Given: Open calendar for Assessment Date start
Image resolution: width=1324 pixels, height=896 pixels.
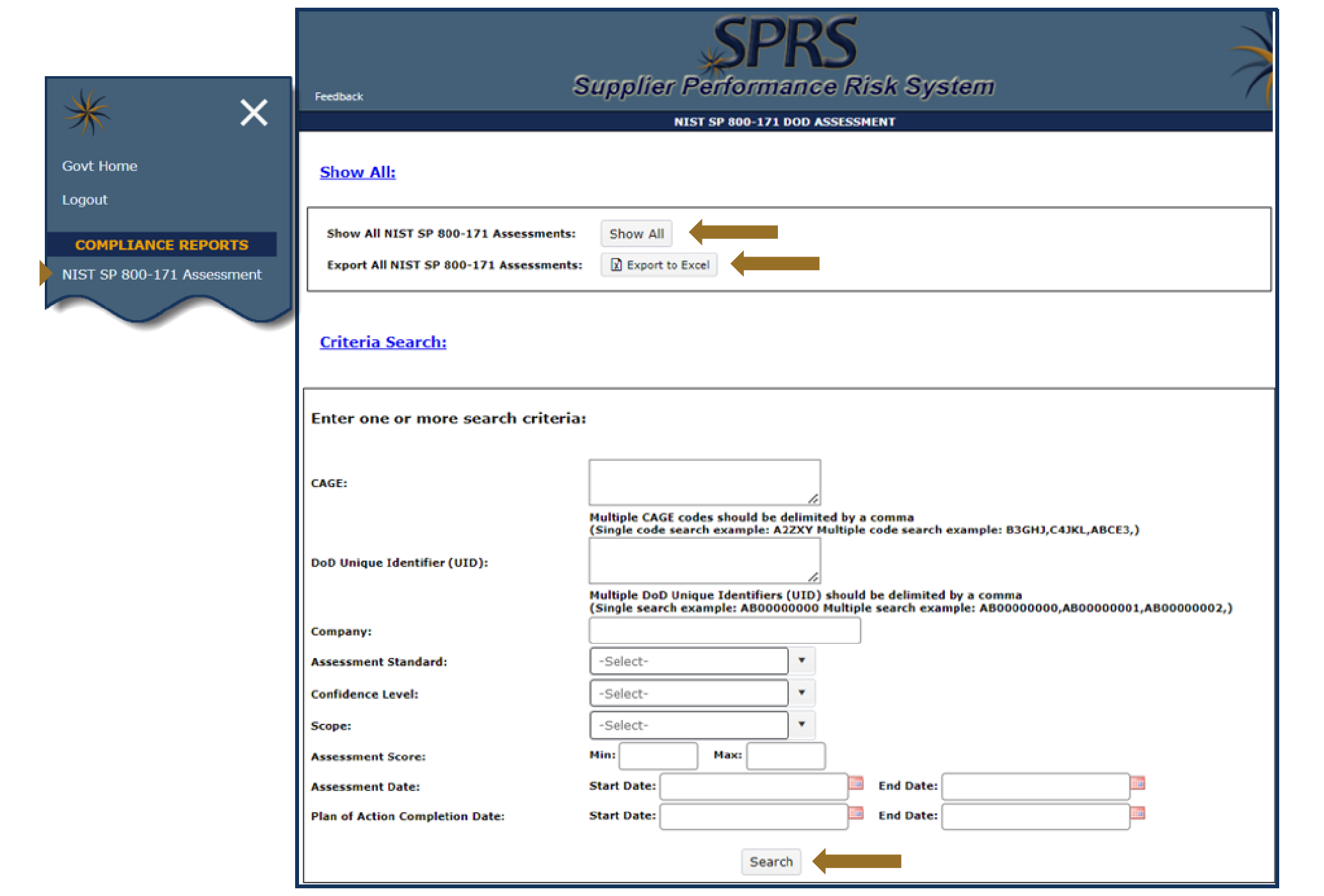Looking at the screenshot, I should (x=856, y=783).
